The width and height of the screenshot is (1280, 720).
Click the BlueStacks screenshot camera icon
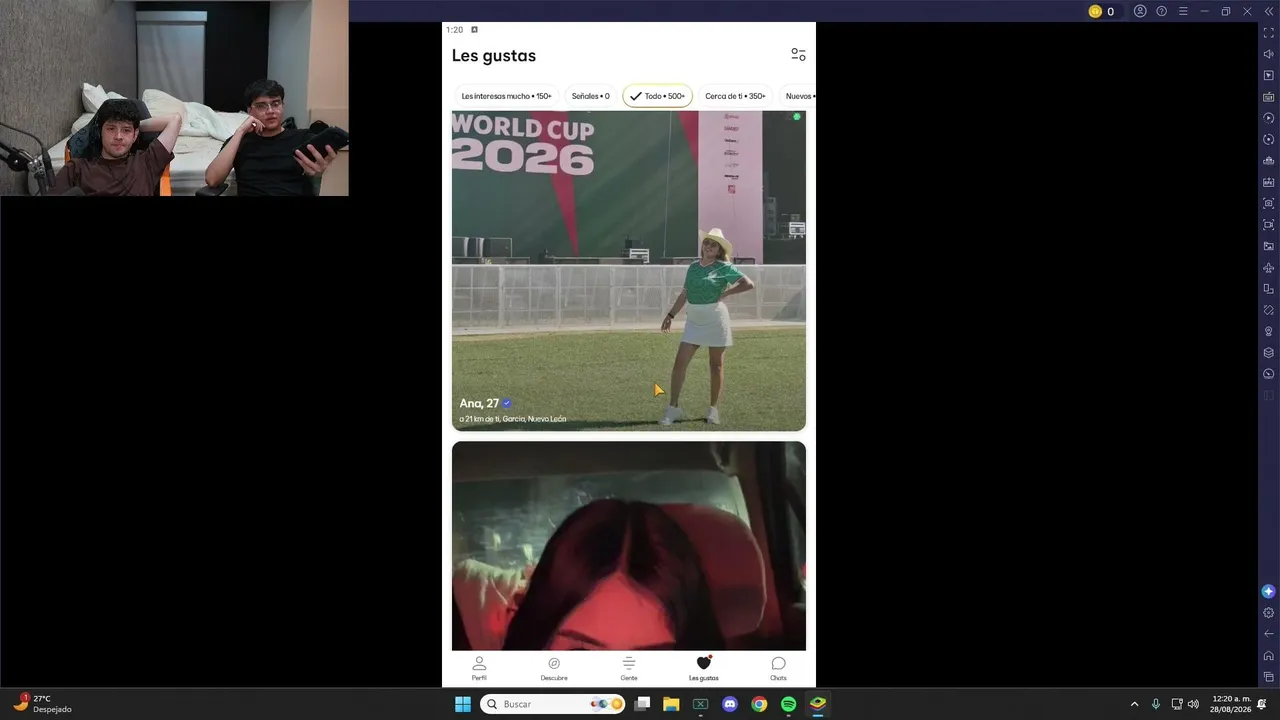pos(1269,203)
